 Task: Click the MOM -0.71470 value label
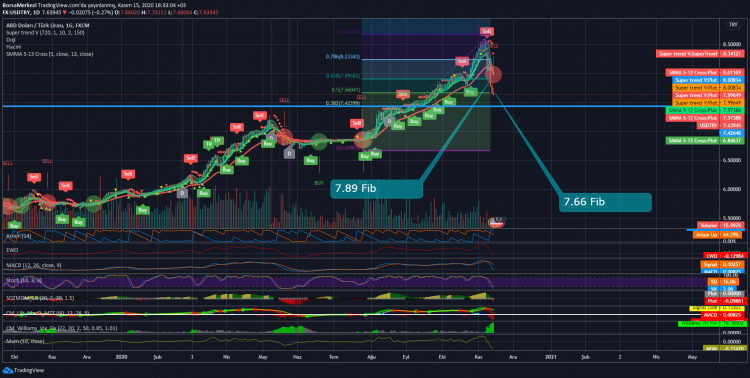click(724, 349)
